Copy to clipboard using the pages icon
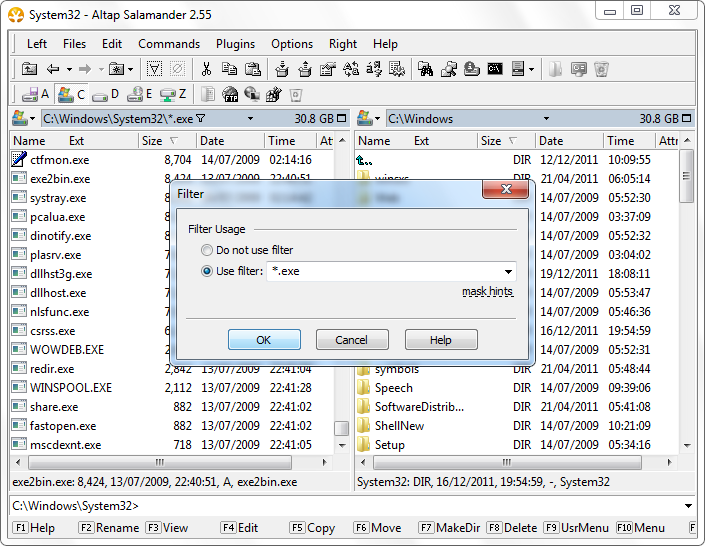The width and height of the screenshot is (705, 546). [229, 69]
